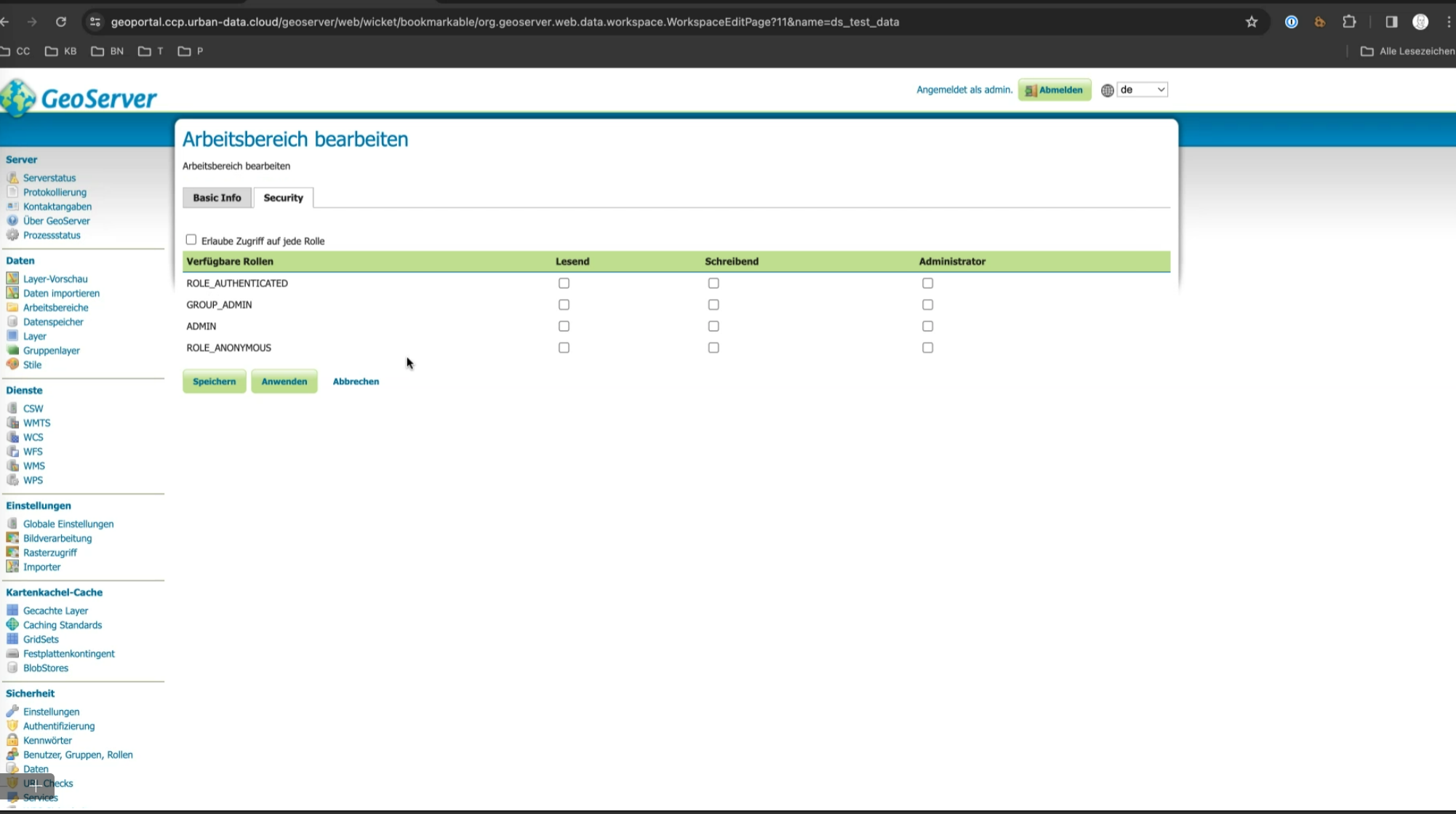Click the Arbeitsbereiche folder icon
Image resolution: width=1456 pixels, height=814 pixels.
point(12,307)
